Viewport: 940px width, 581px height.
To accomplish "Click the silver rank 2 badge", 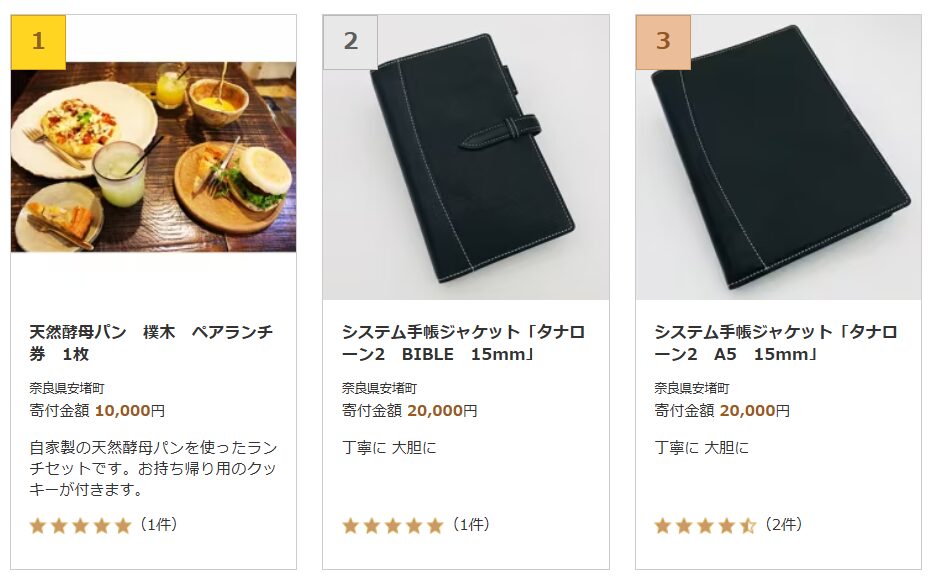I will pyautogui.click(x=351, y=41).
